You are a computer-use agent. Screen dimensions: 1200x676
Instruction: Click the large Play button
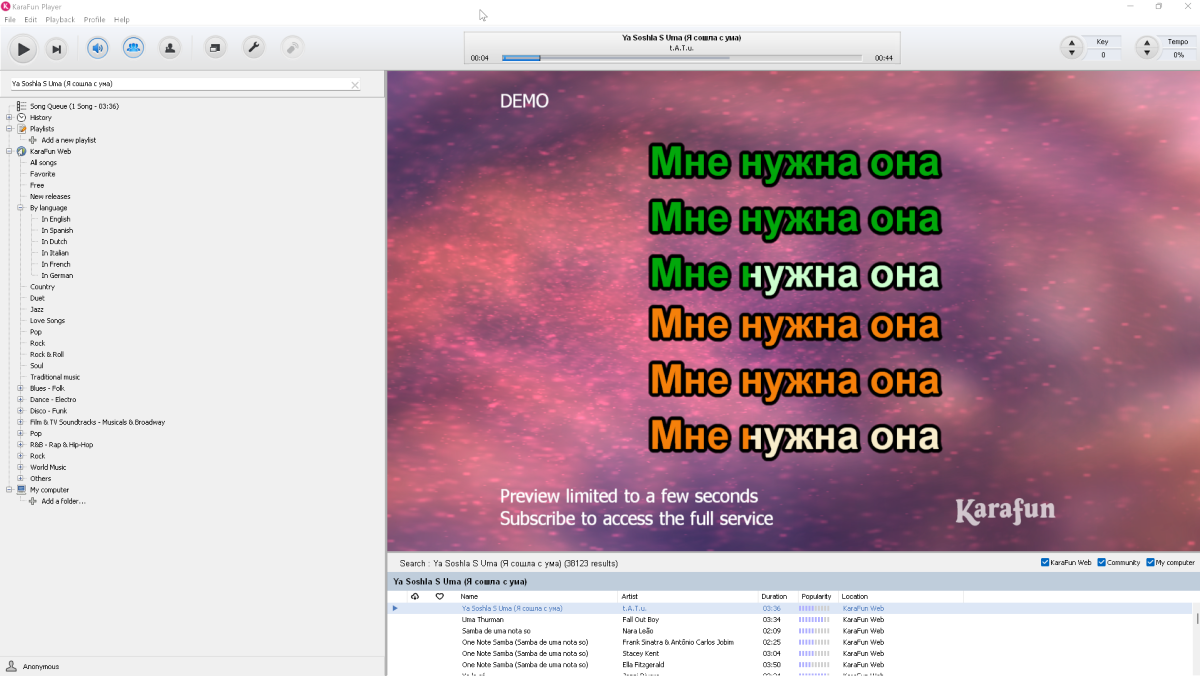(22, 48)
